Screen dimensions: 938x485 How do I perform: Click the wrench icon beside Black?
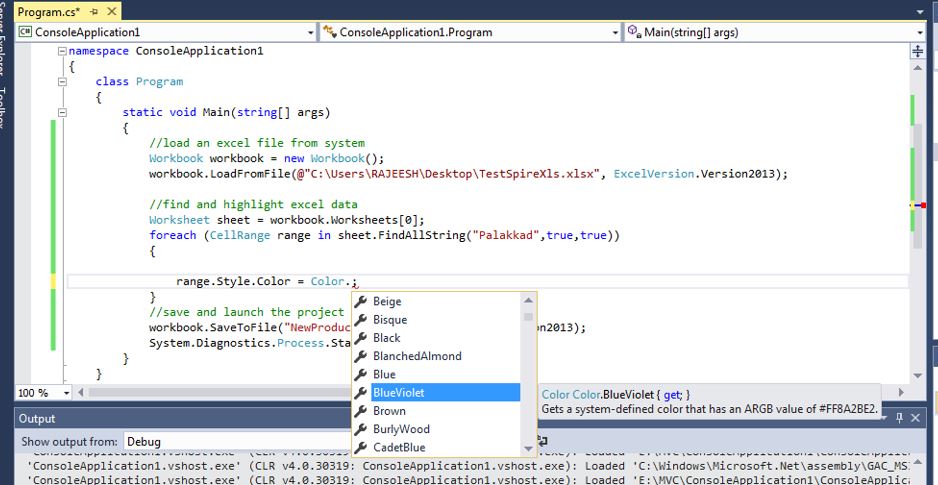point(361,338)
